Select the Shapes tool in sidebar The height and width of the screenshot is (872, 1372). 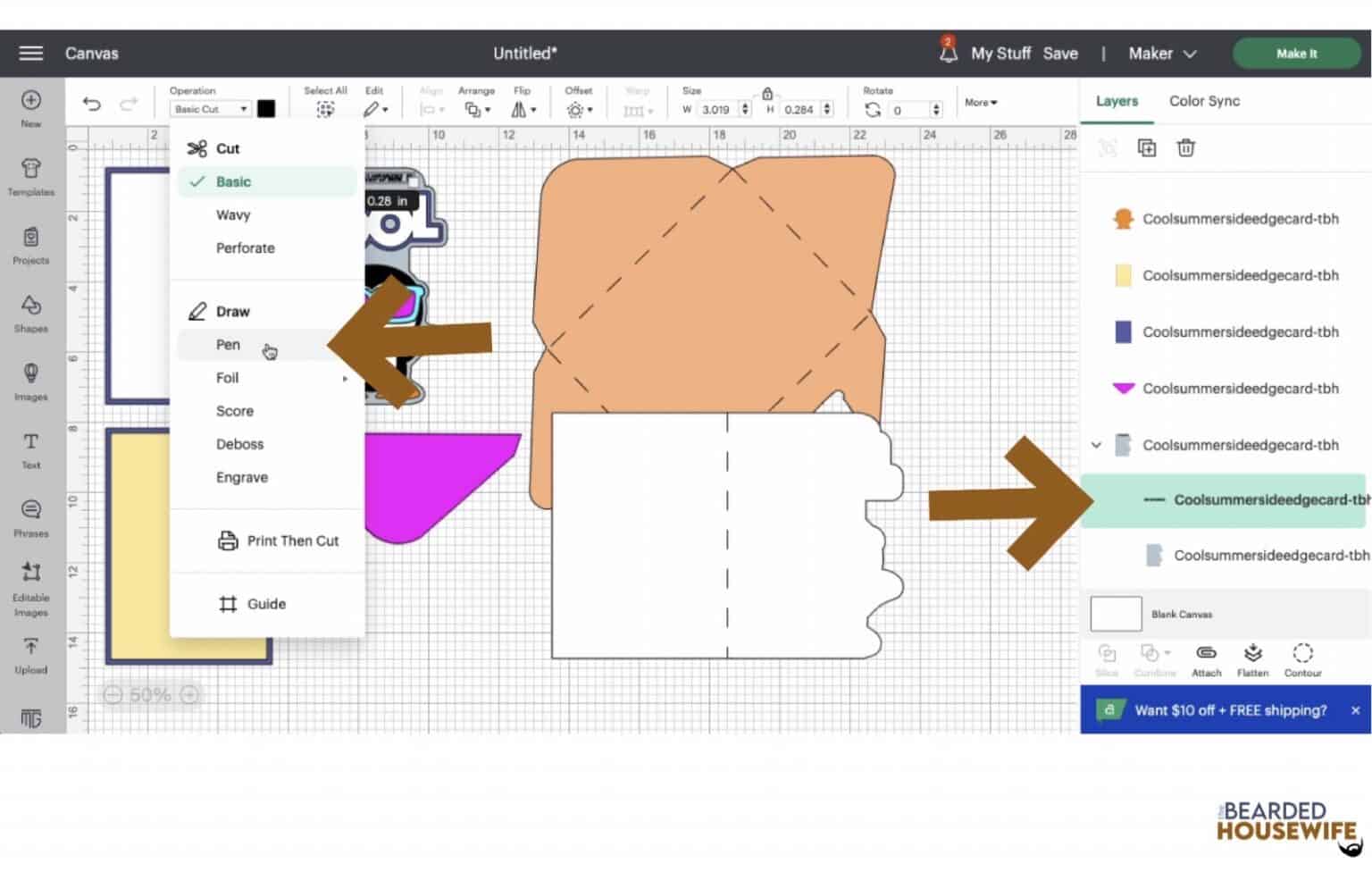coord(31,313)
